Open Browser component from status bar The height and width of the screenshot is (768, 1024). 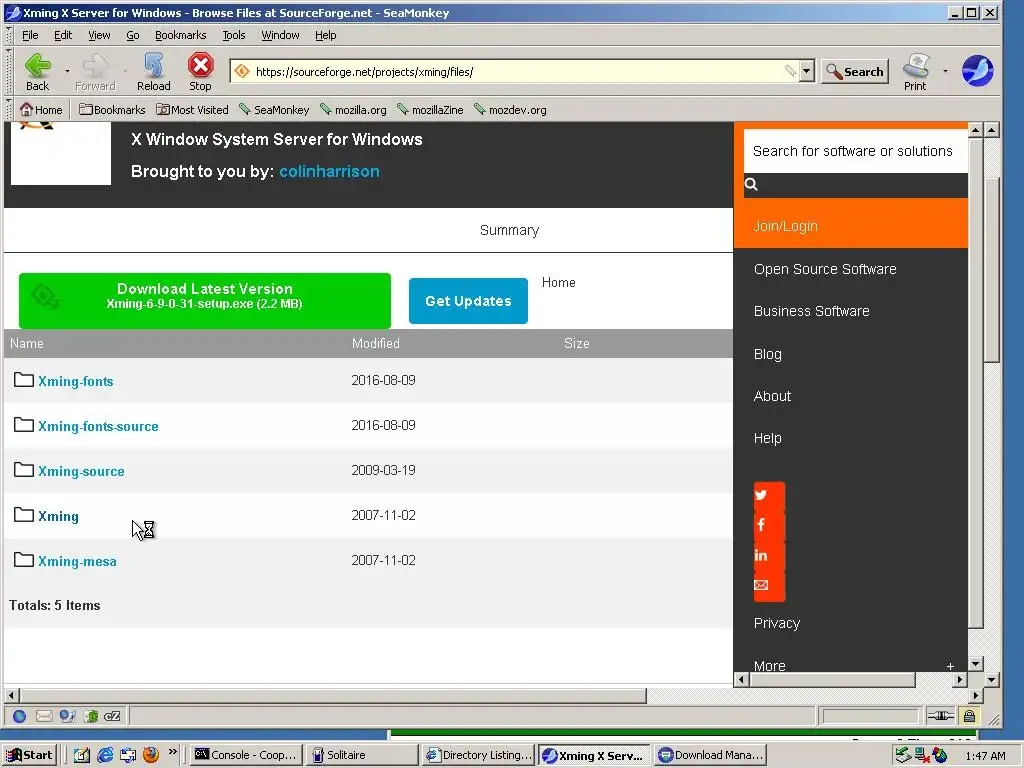point(20,716)
